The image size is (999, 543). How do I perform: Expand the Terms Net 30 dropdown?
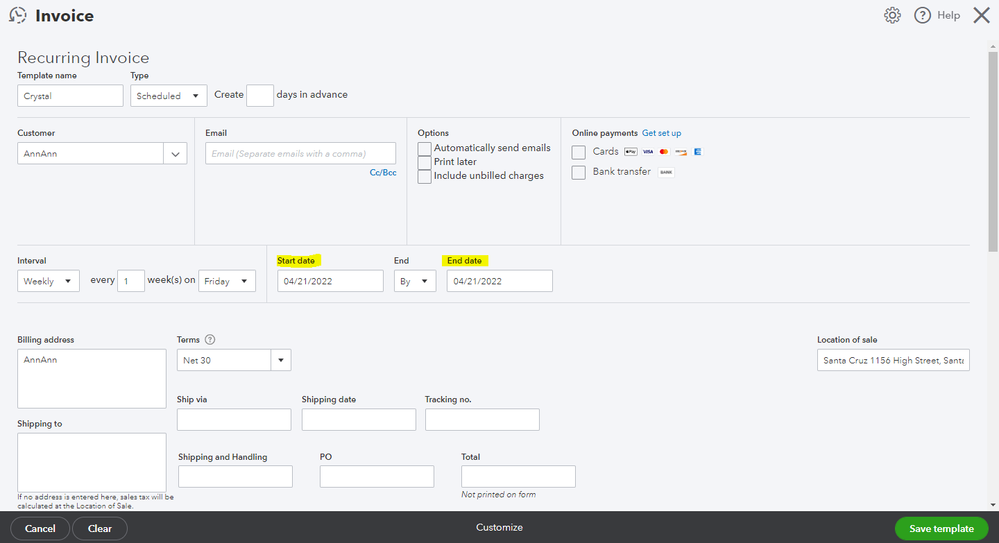click(281, 360)
